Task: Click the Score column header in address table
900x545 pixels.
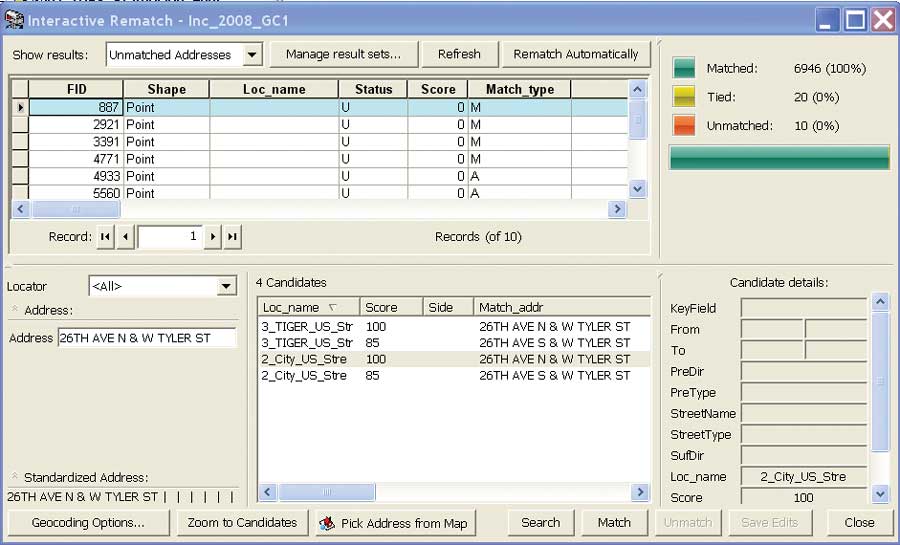Action: (438, 89)
